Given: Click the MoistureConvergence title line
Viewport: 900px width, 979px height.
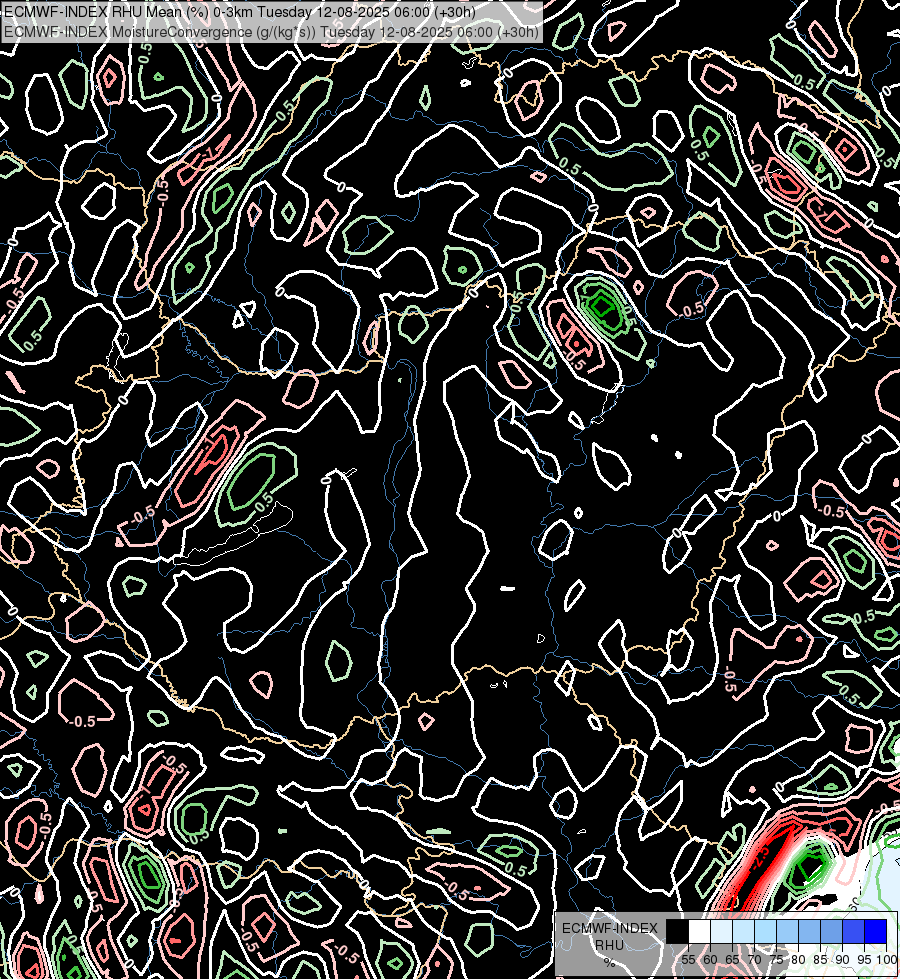Looking at the screenshot, I should tap(270, 32).
